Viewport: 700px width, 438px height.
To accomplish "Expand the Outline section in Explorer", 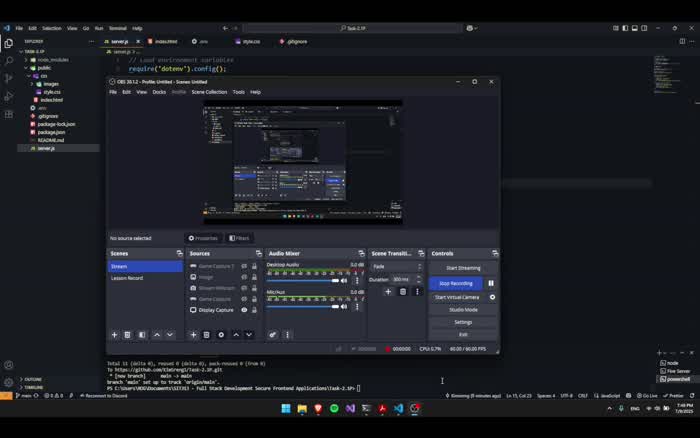I will [32, 379].
